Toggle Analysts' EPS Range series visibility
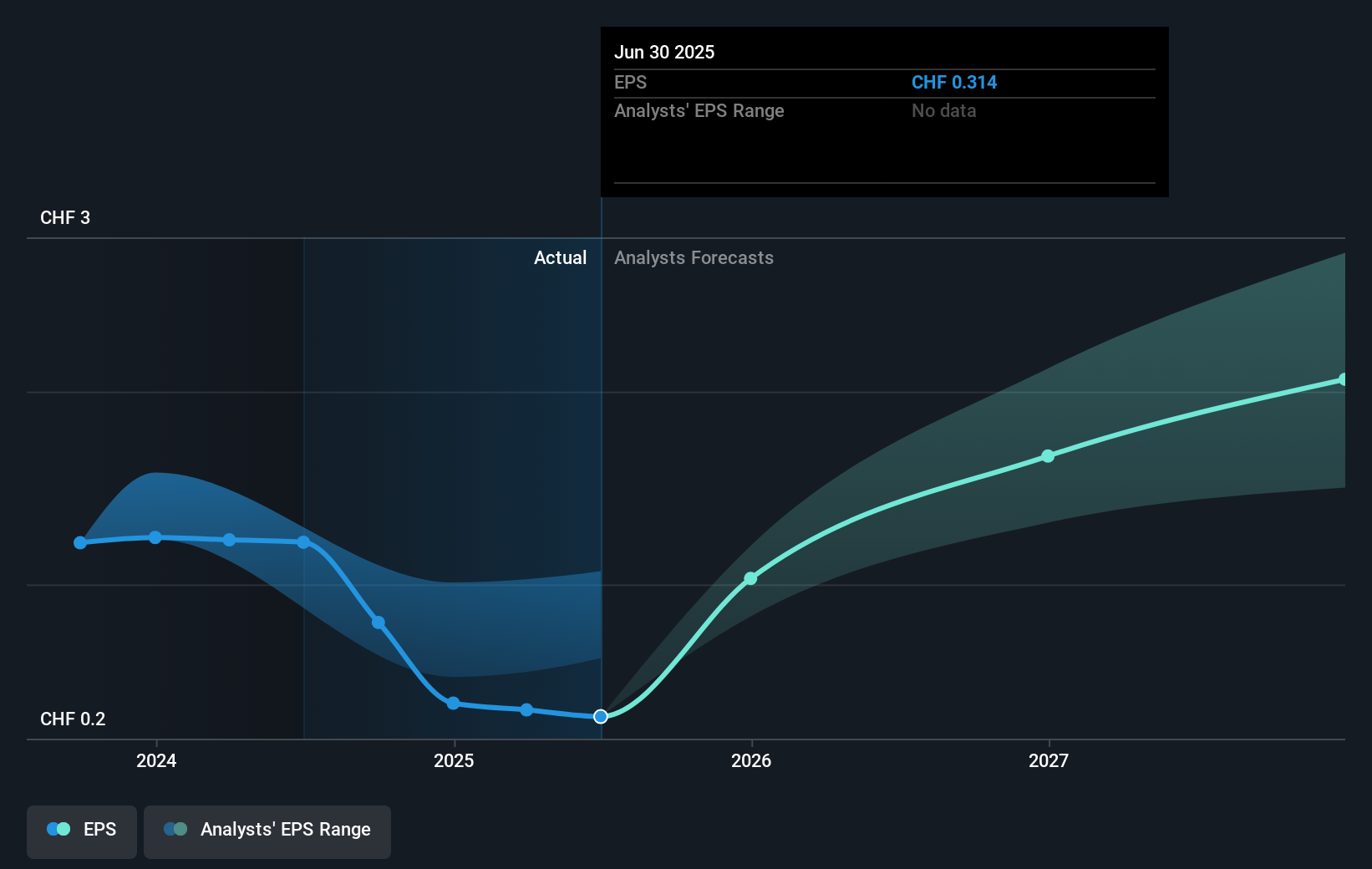 [x=267, y=831]
